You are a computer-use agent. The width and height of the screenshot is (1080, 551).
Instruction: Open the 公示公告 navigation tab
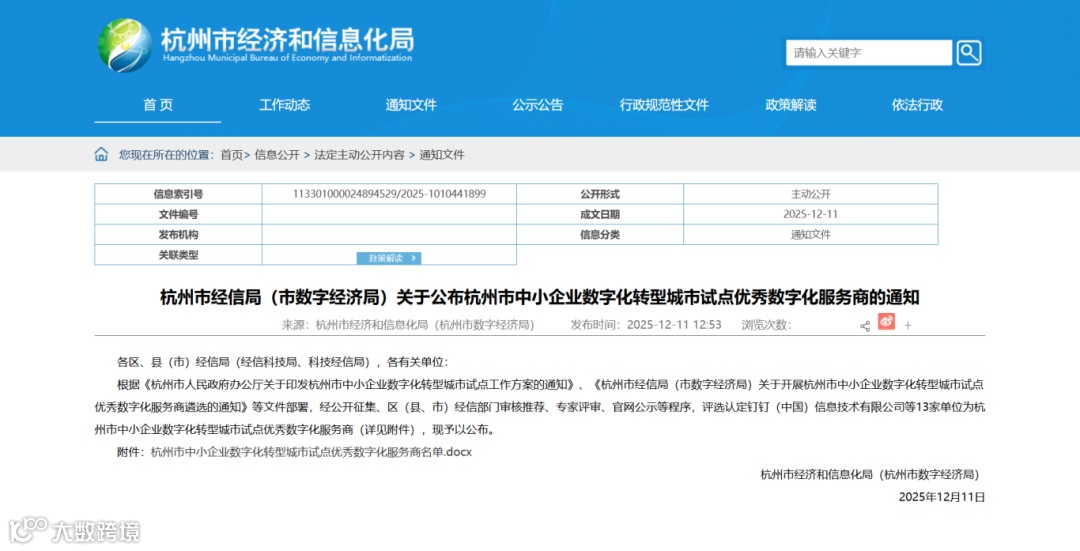(537, 105)
